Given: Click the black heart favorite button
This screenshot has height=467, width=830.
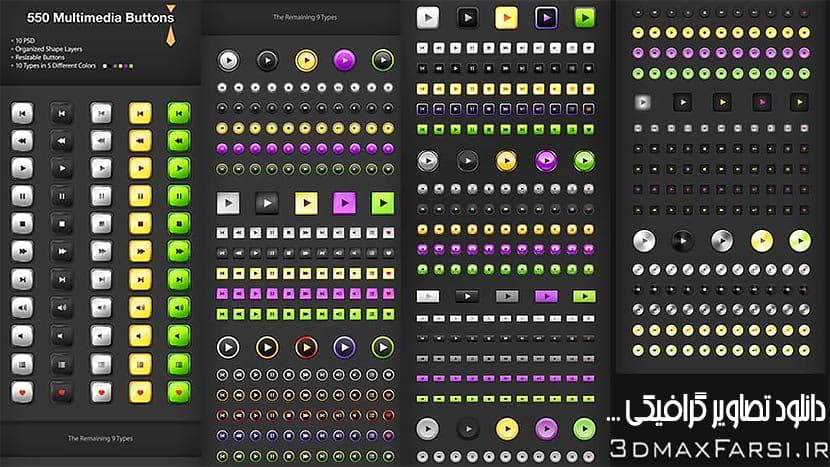Looking at the screenshot, I should (62, 390).
